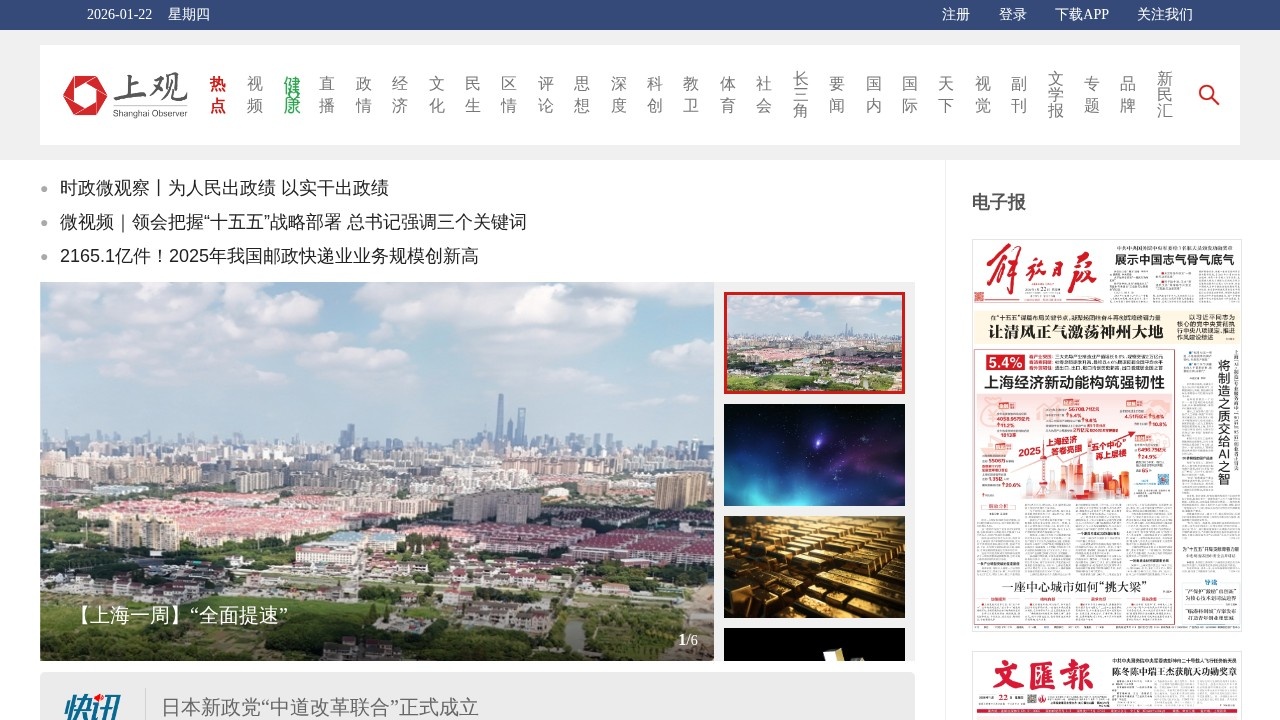Click the Shanghai Observer logo
The image size is (1280, 720).
(125, 95)
